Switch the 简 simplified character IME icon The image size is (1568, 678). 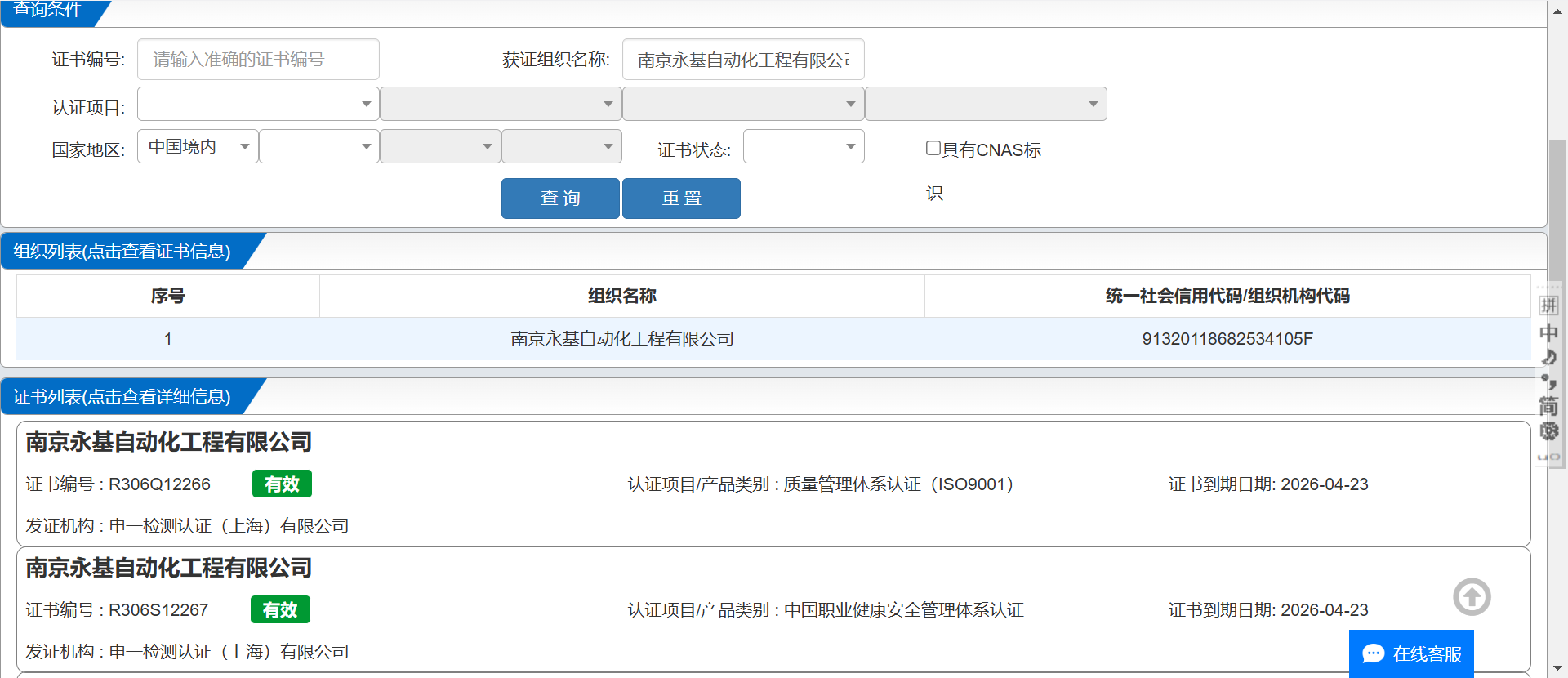(x=1548, y=406)
